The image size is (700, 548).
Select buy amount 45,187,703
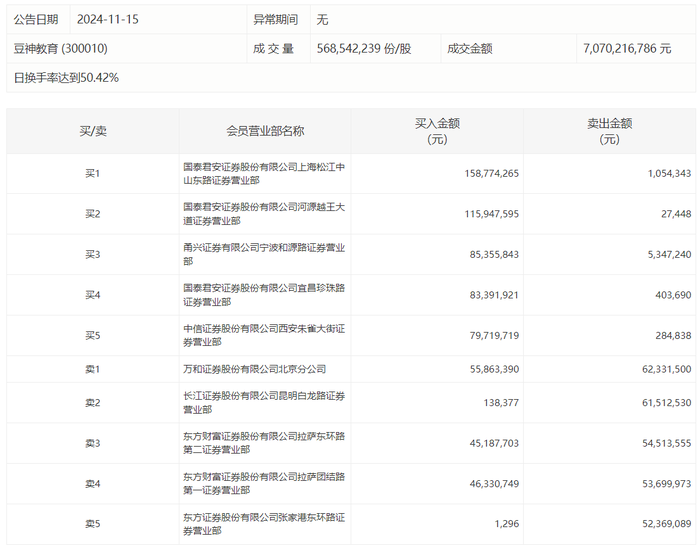(494, 443)
